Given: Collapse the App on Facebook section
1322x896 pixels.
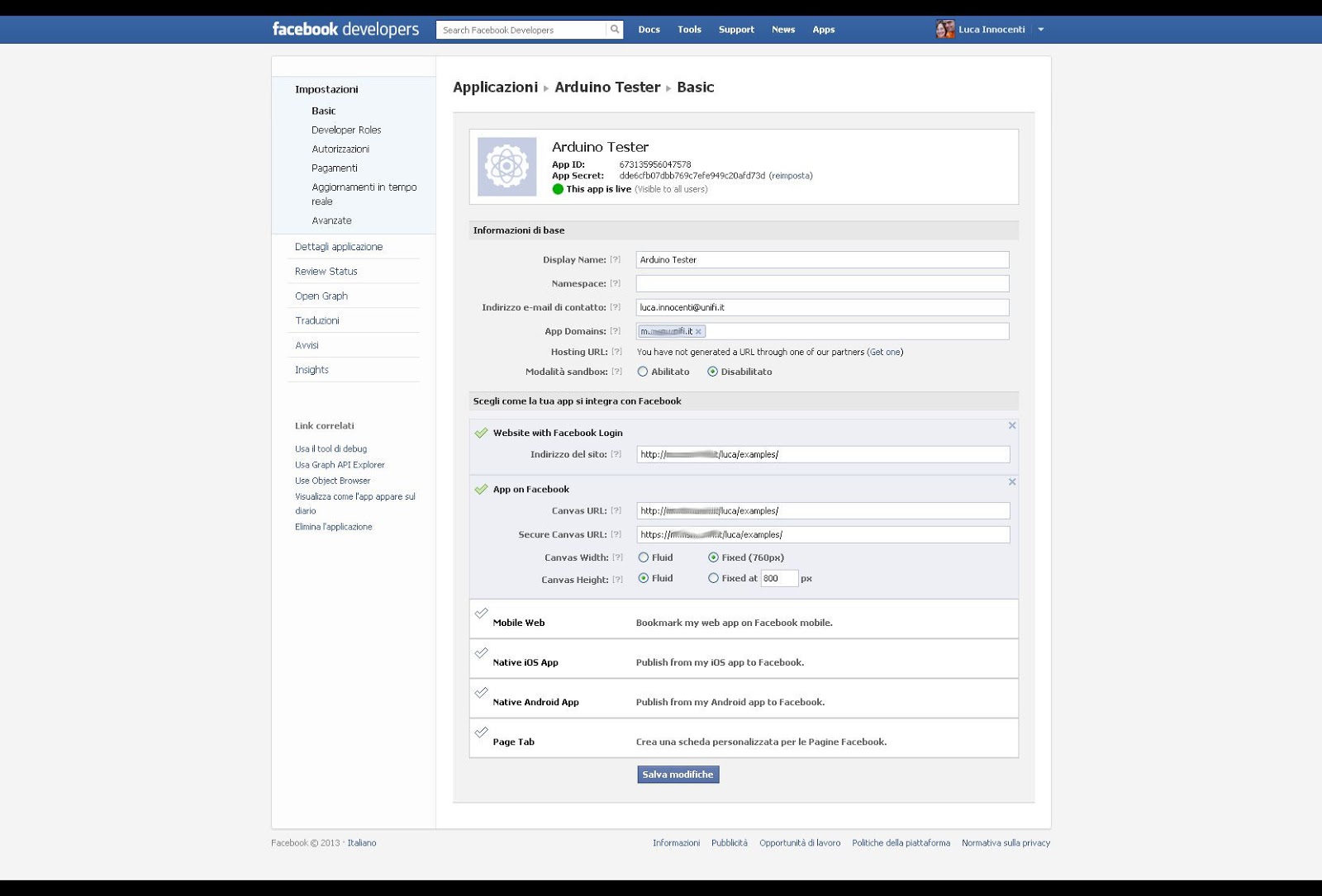Looking at the screenshot, I should point(1012,482).
